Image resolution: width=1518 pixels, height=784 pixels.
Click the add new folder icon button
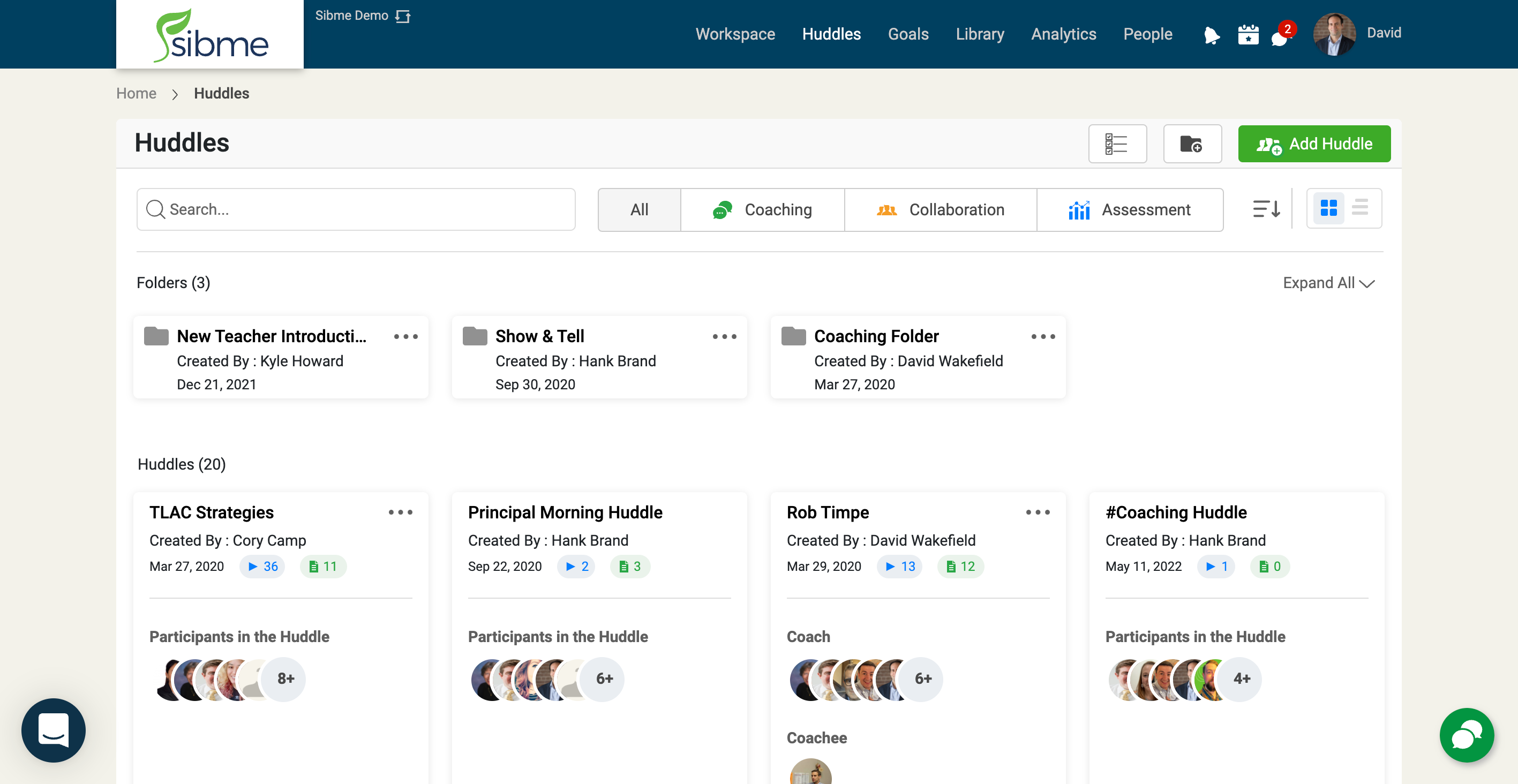pos(1192,144)
